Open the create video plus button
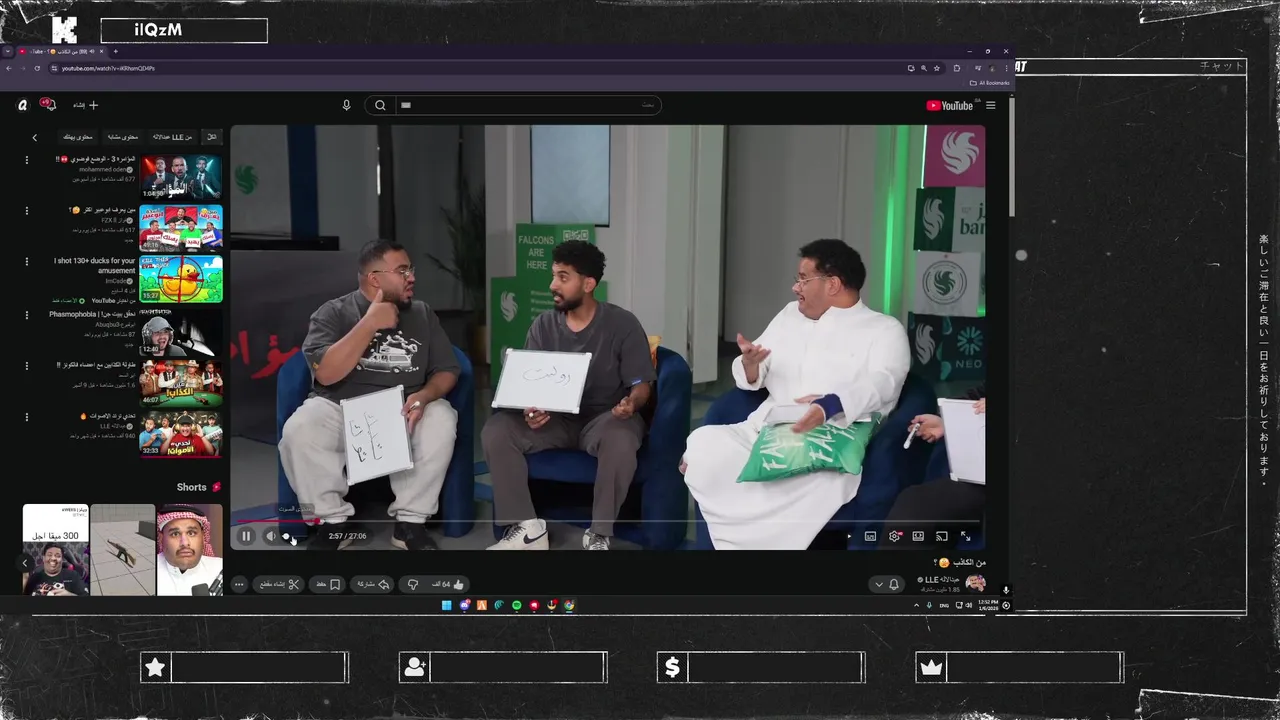Viewport: 1280px width, 720px height. tap(87, 105)
